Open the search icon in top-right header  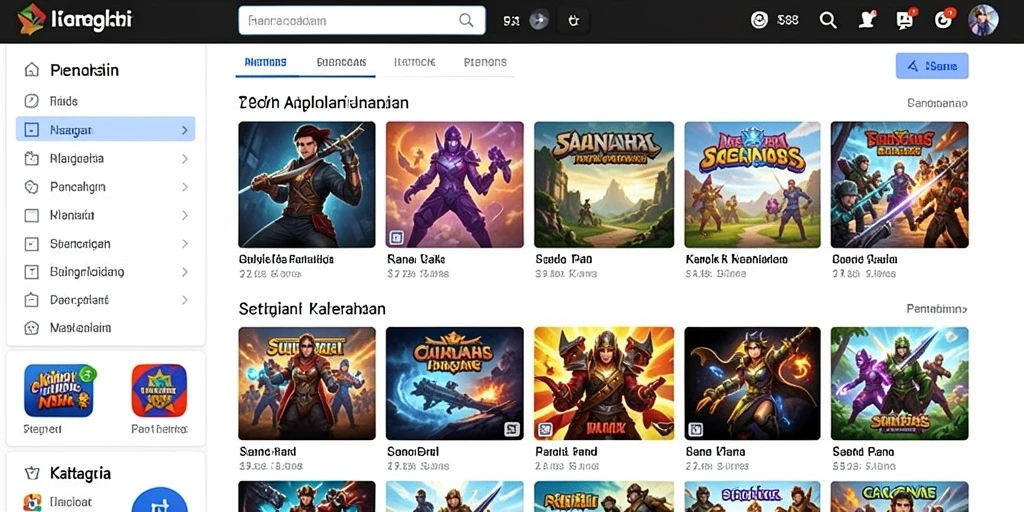coord(828,20)
